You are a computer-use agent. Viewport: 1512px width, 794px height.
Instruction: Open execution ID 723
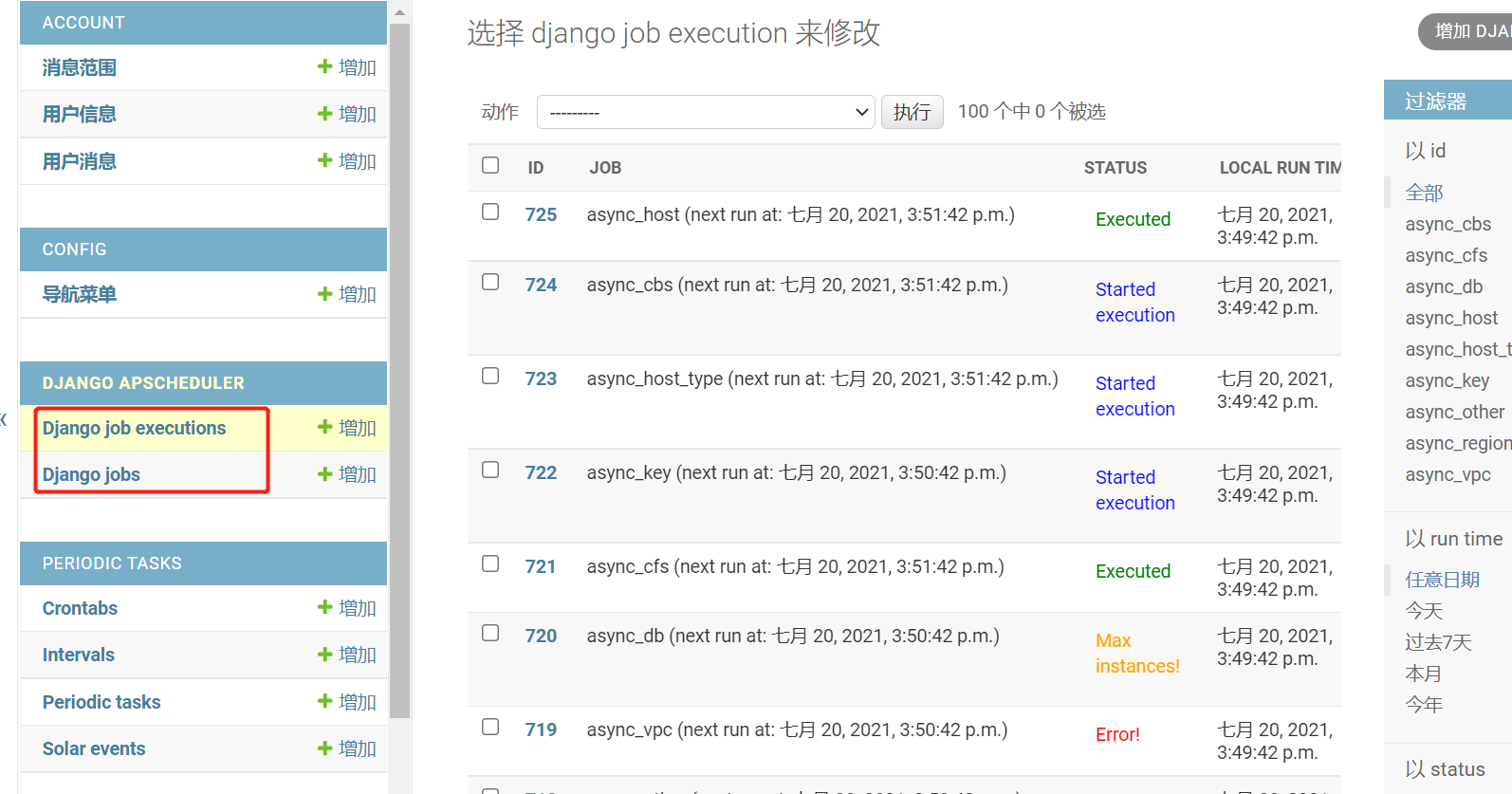(541, 379)
